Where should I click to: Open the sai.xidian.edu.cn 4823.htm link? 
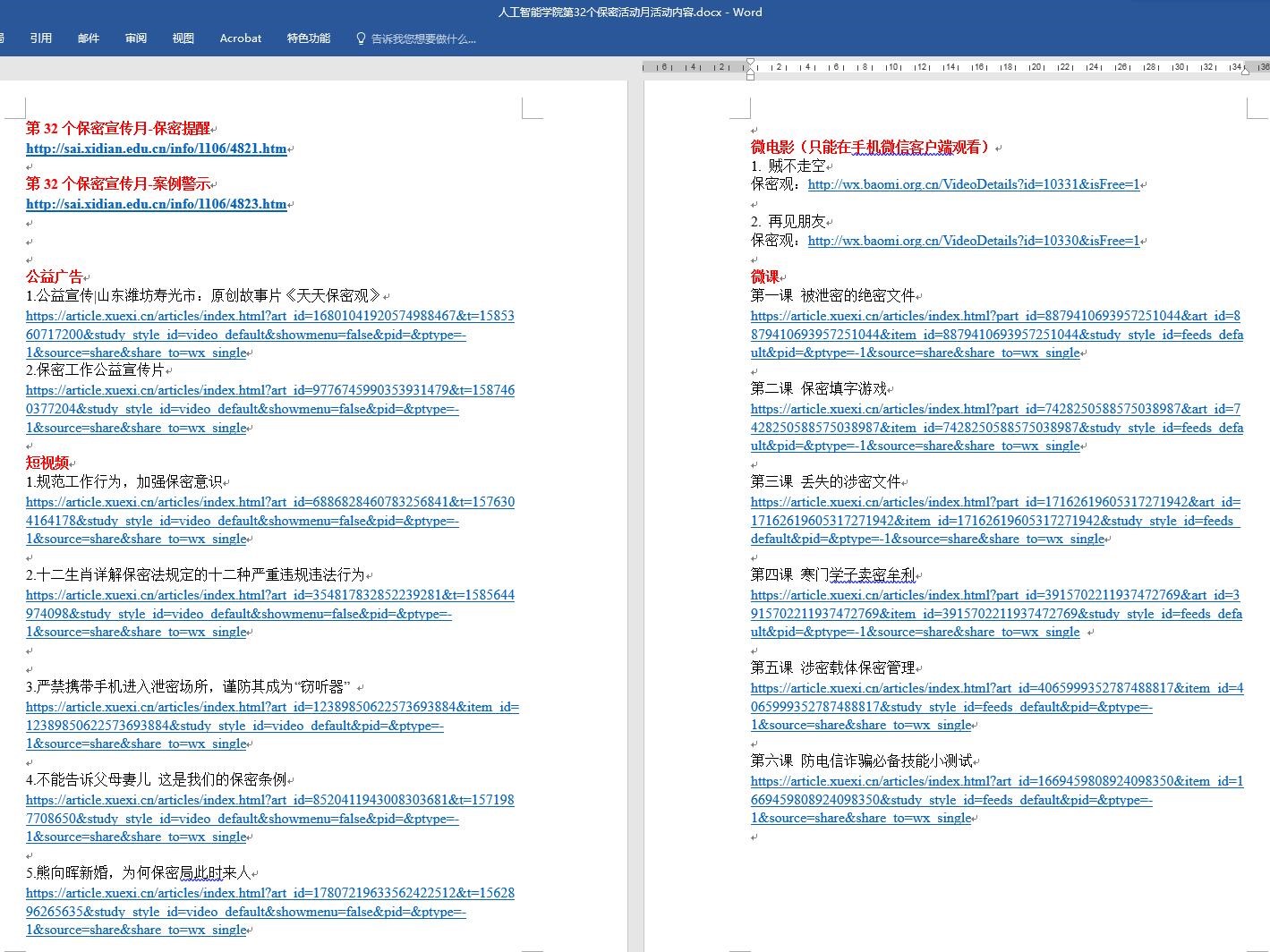coord(157,205)
